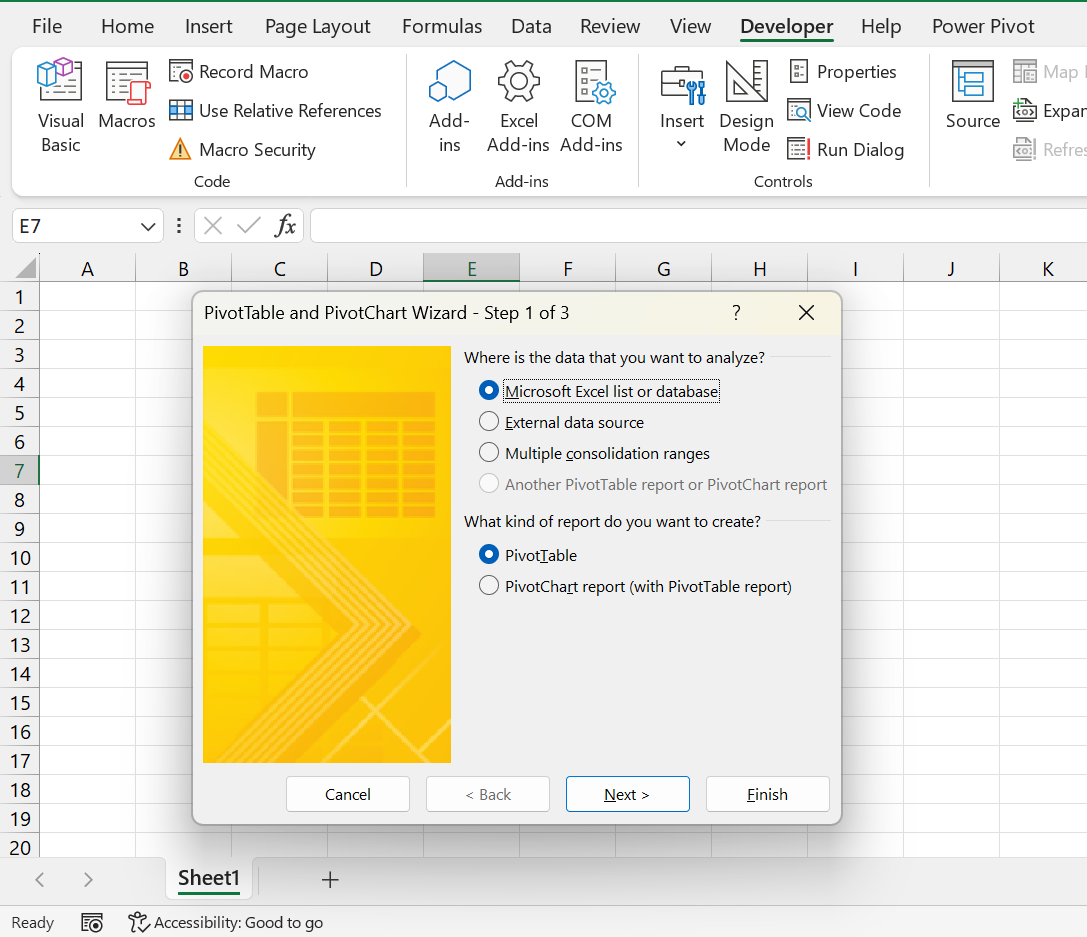Open the Excel Add-ins dialog
Viewport: 1087px width, 937px height.
(518, 105)
